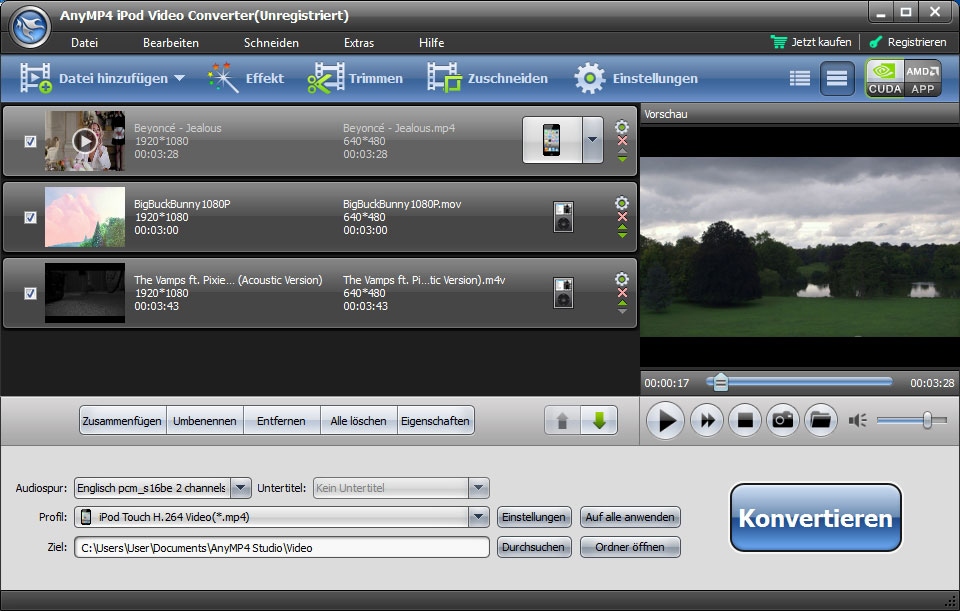This screenshot has width=960, height=611.
Task: Switch to detailed list view
Action: (x=837, y=78)
